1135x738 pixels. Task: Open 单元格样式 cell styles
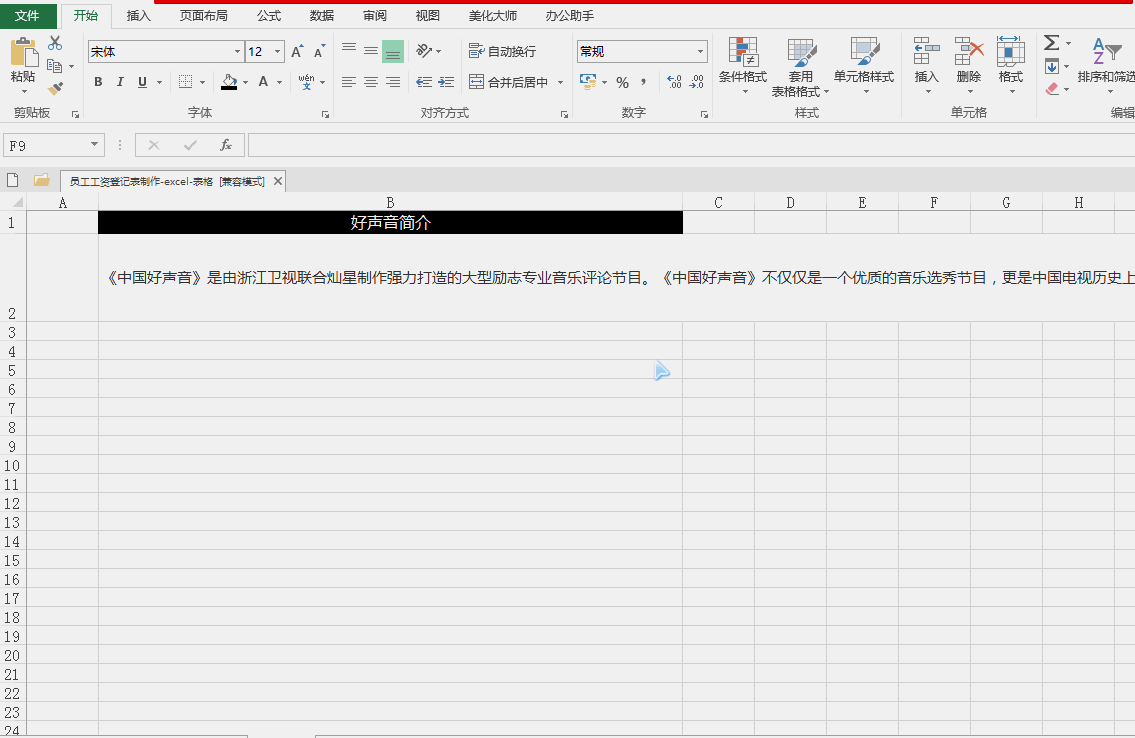coord(864,65)
